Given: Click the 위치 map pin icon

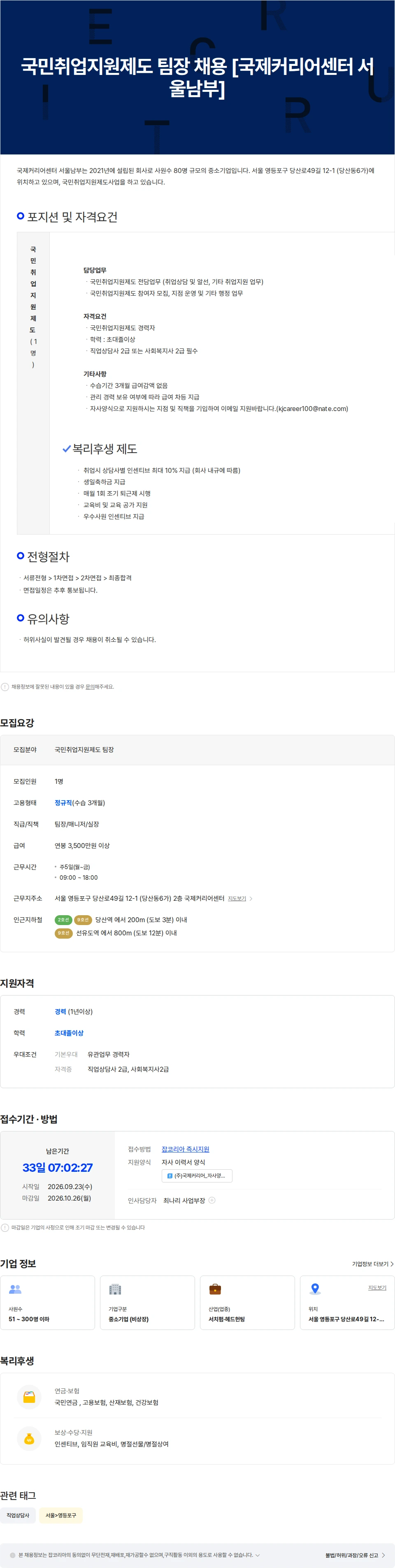Looking at the screenshot, I should 315,1289.
